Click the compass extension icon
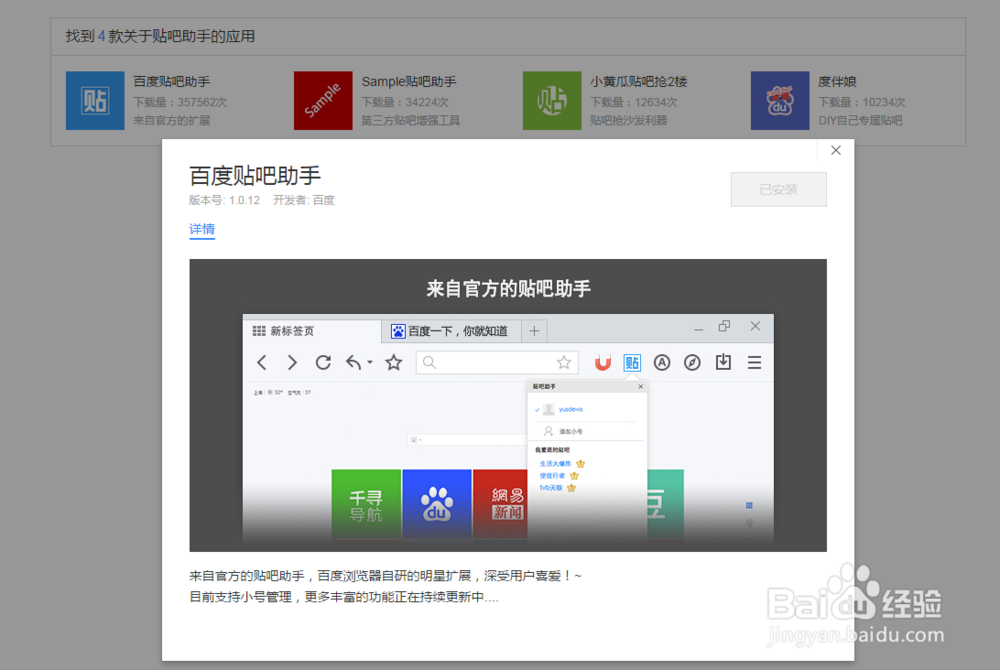Screen dimensions: 1000x670 [692, 363]
